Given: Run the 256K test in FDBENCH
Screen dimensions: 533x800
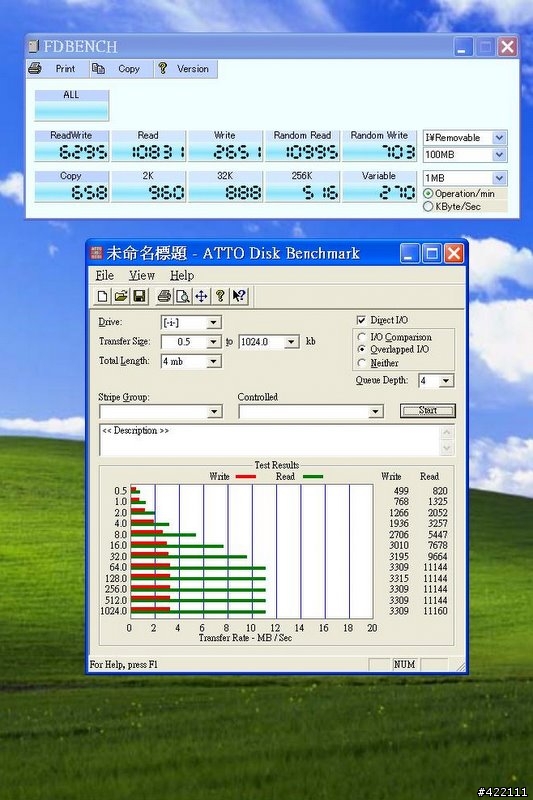Looking at the screenshot, I should (x=302, y=186).
